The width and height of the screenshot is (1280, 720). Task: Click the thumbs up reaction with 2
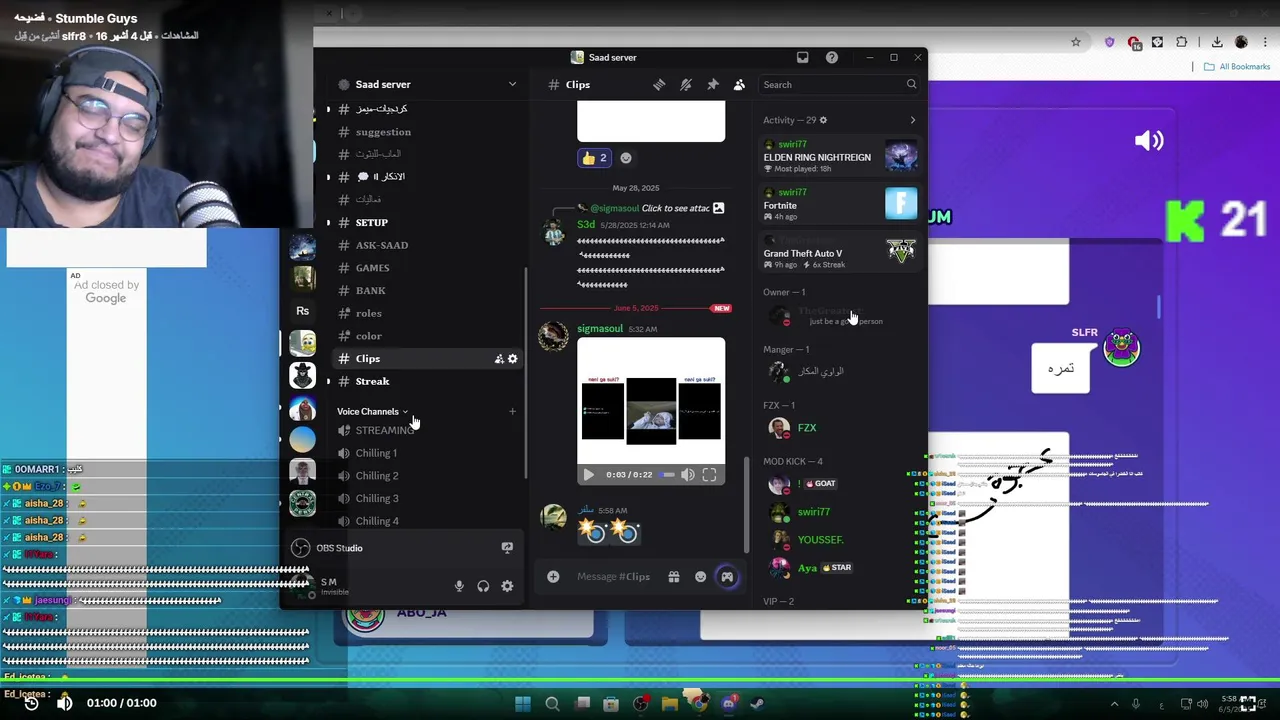pyautogui.click(x=594, y=158)
